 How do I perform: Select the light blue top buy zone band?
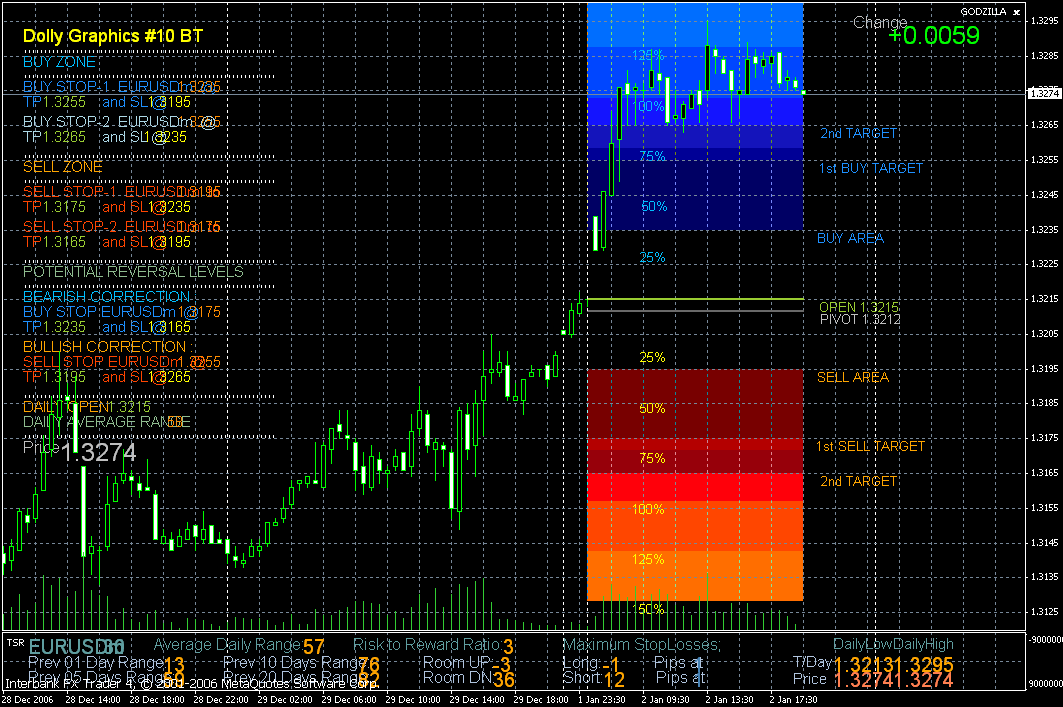coord(695,24)
